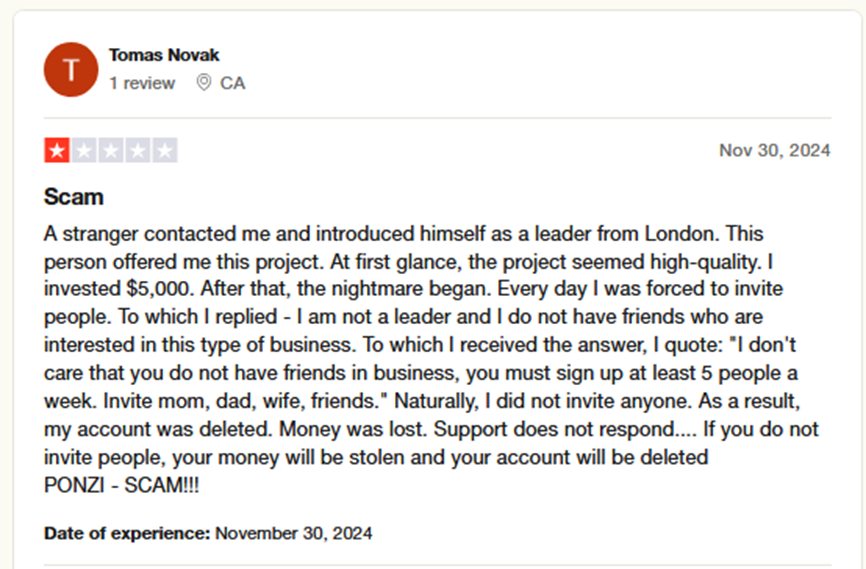Click the second gray rating star
Viewport: 866px width, 569px height.
(83, 151)
